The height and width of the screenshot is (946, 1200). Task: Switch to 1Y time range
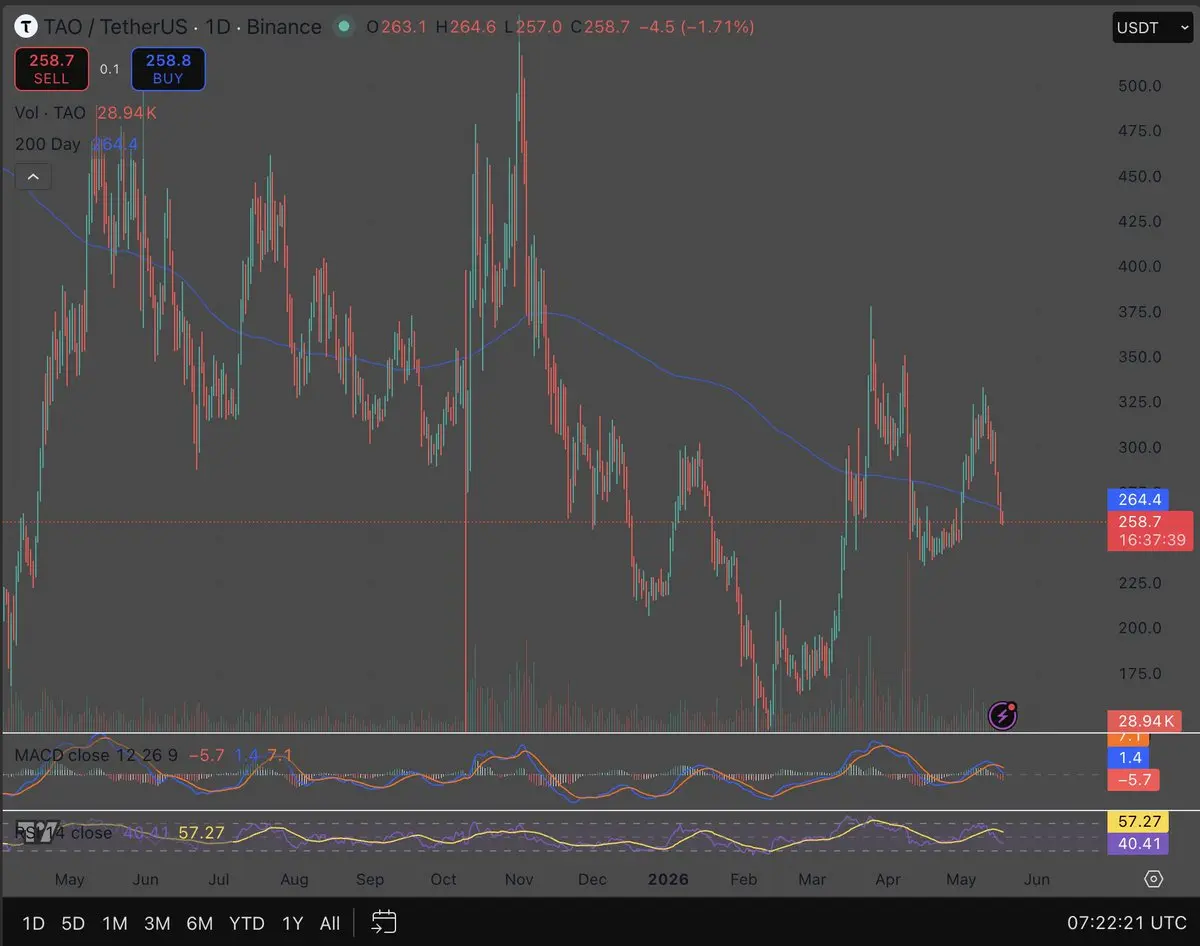(x=292, y=923)
